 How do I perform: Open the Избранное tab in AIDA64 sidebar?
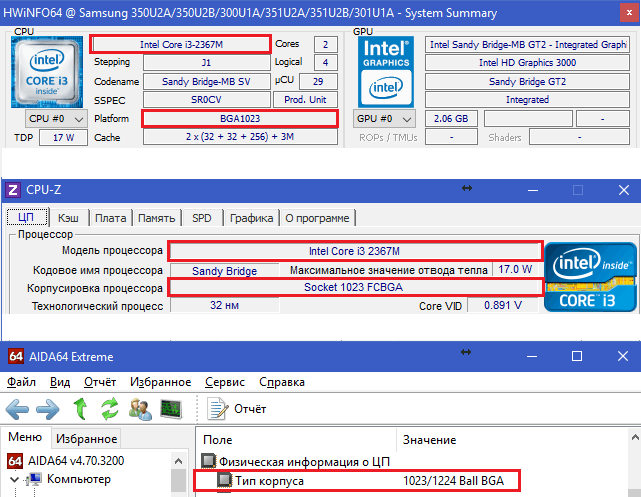click(86, 439)
